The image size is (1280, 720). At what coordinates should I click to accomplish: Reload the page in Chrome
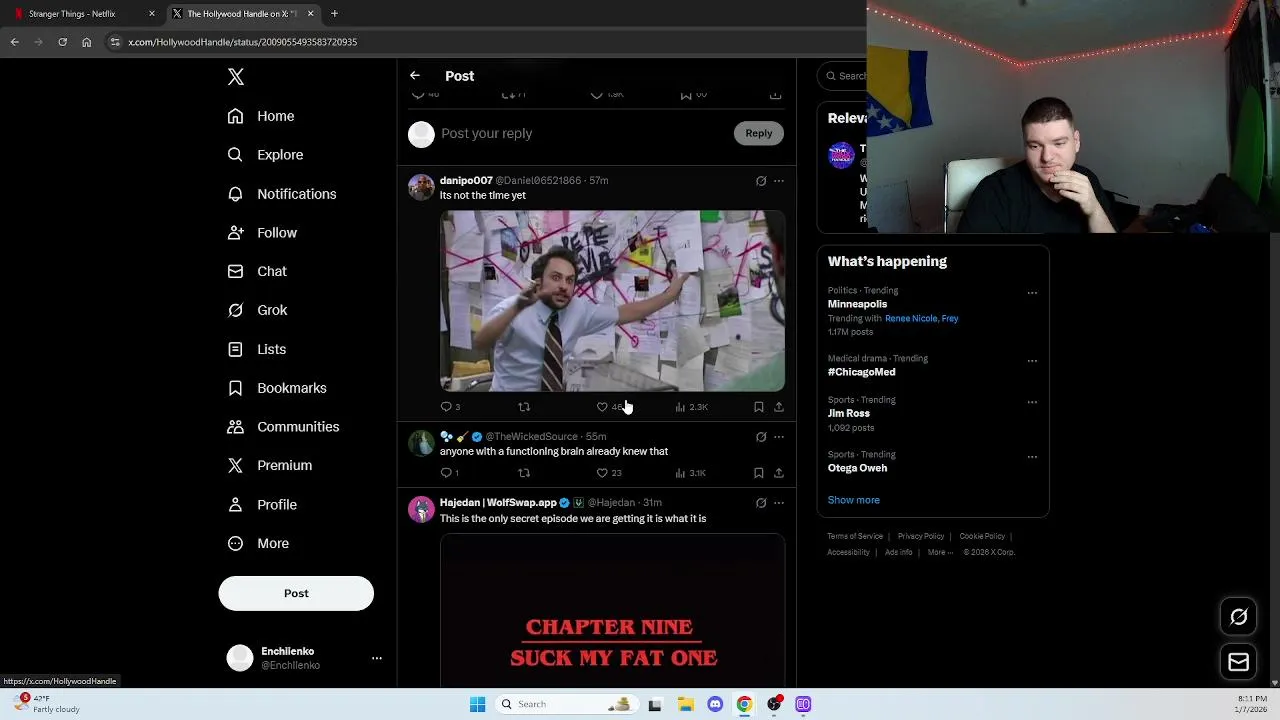pos(62,42)
